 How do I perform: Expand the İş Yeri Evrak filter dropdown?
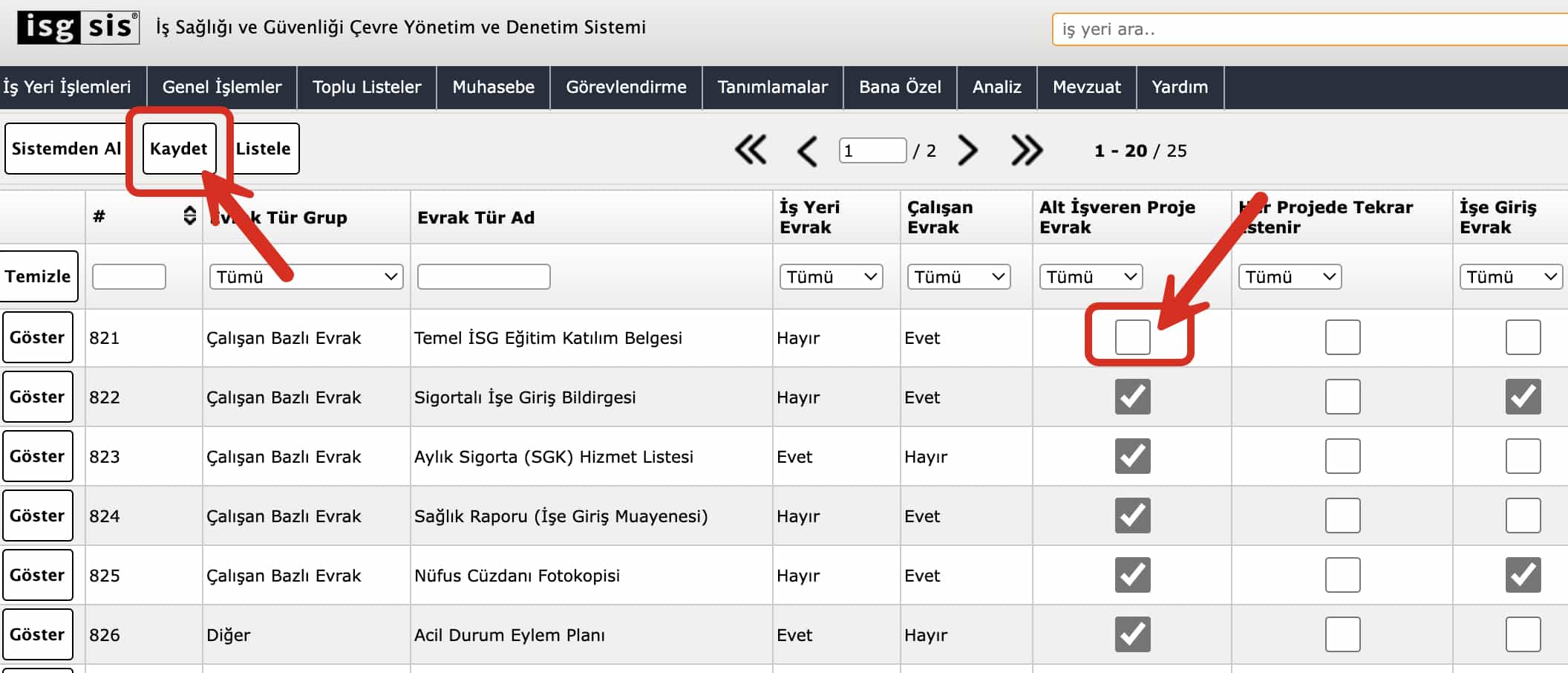pos(831,276)
